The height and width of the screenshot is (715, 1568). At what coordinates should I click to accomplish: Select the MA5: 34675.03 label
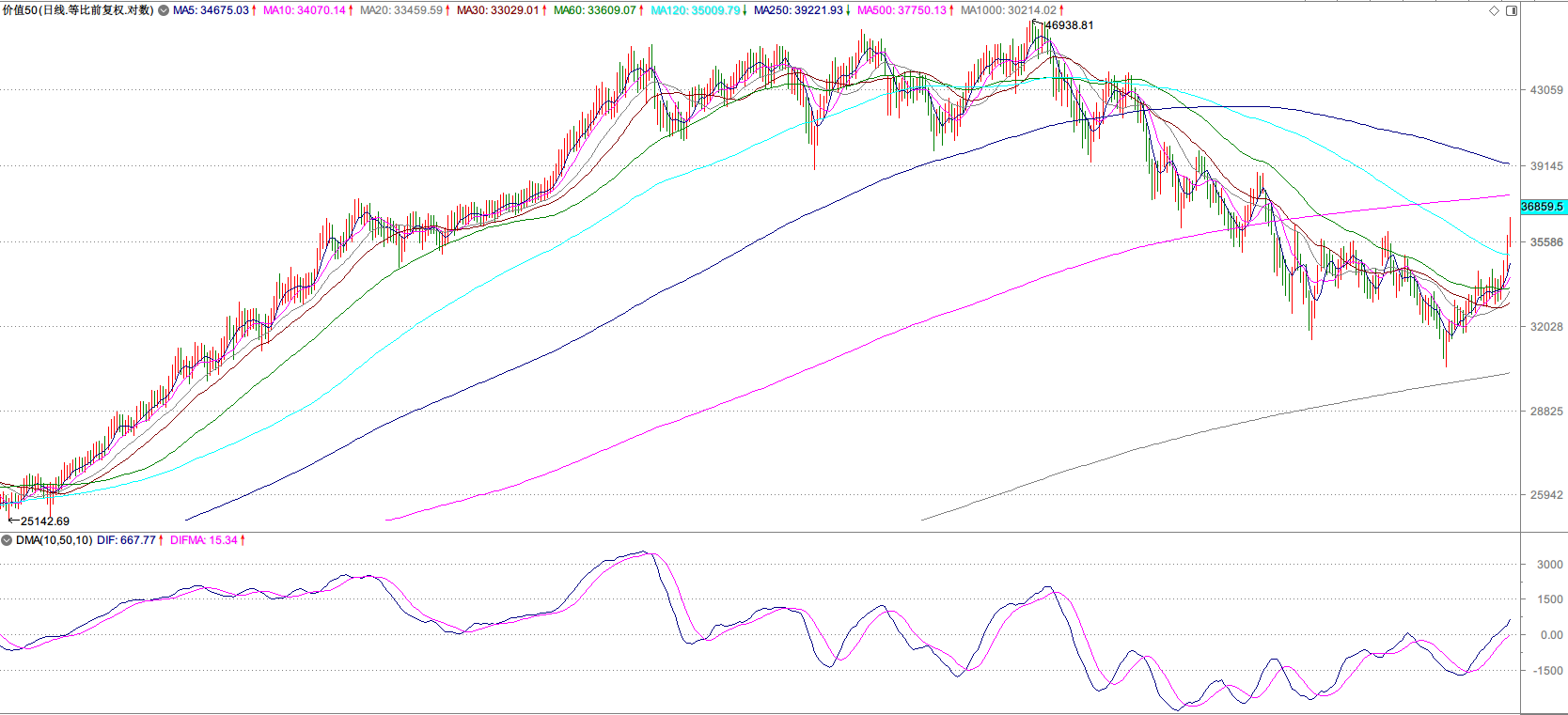click(x=211, y=10)
